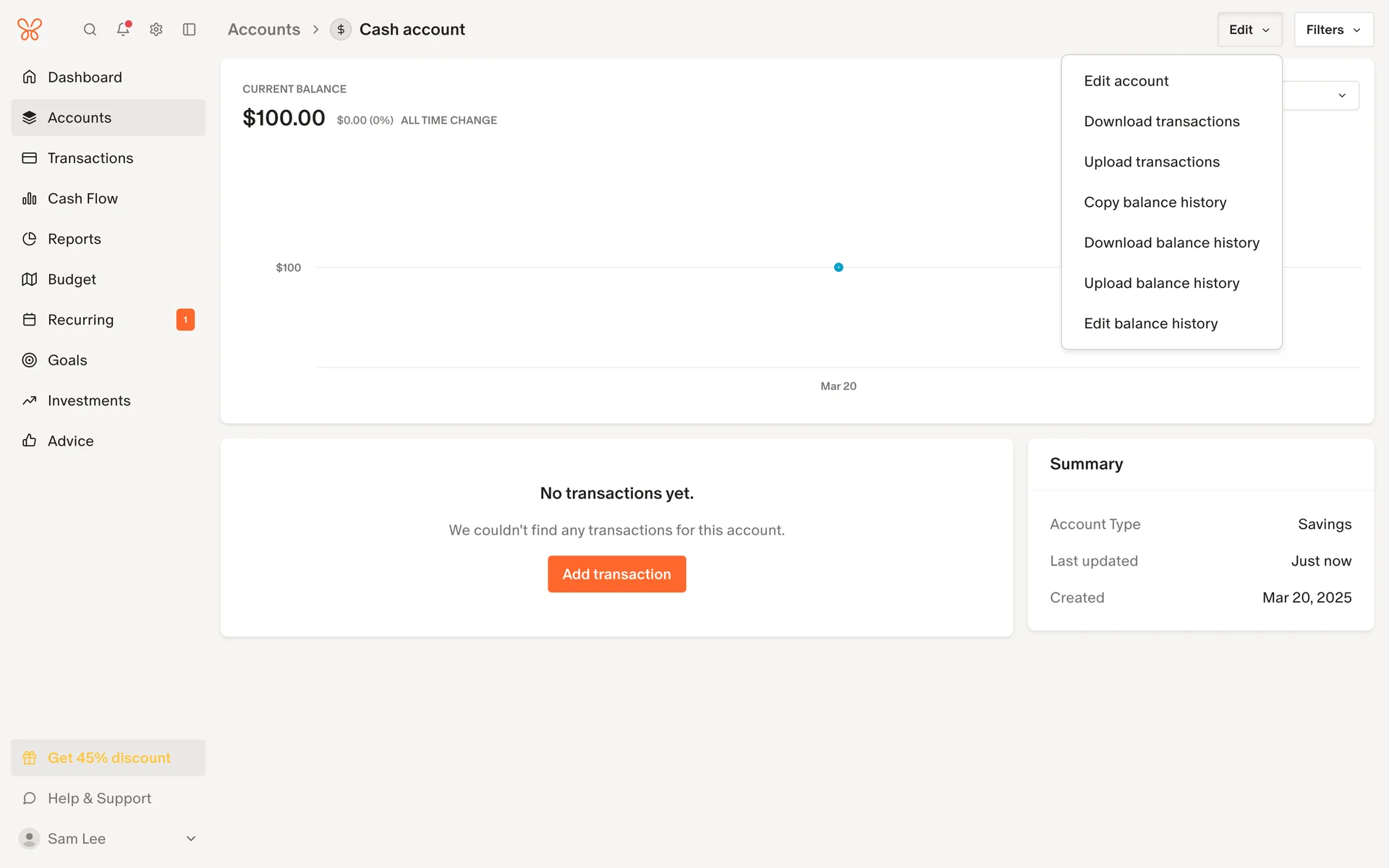Click the Mar 20 chart data point
Image resolution: width=1389 pixels, height=868 pixels.
tap(838, 268)
